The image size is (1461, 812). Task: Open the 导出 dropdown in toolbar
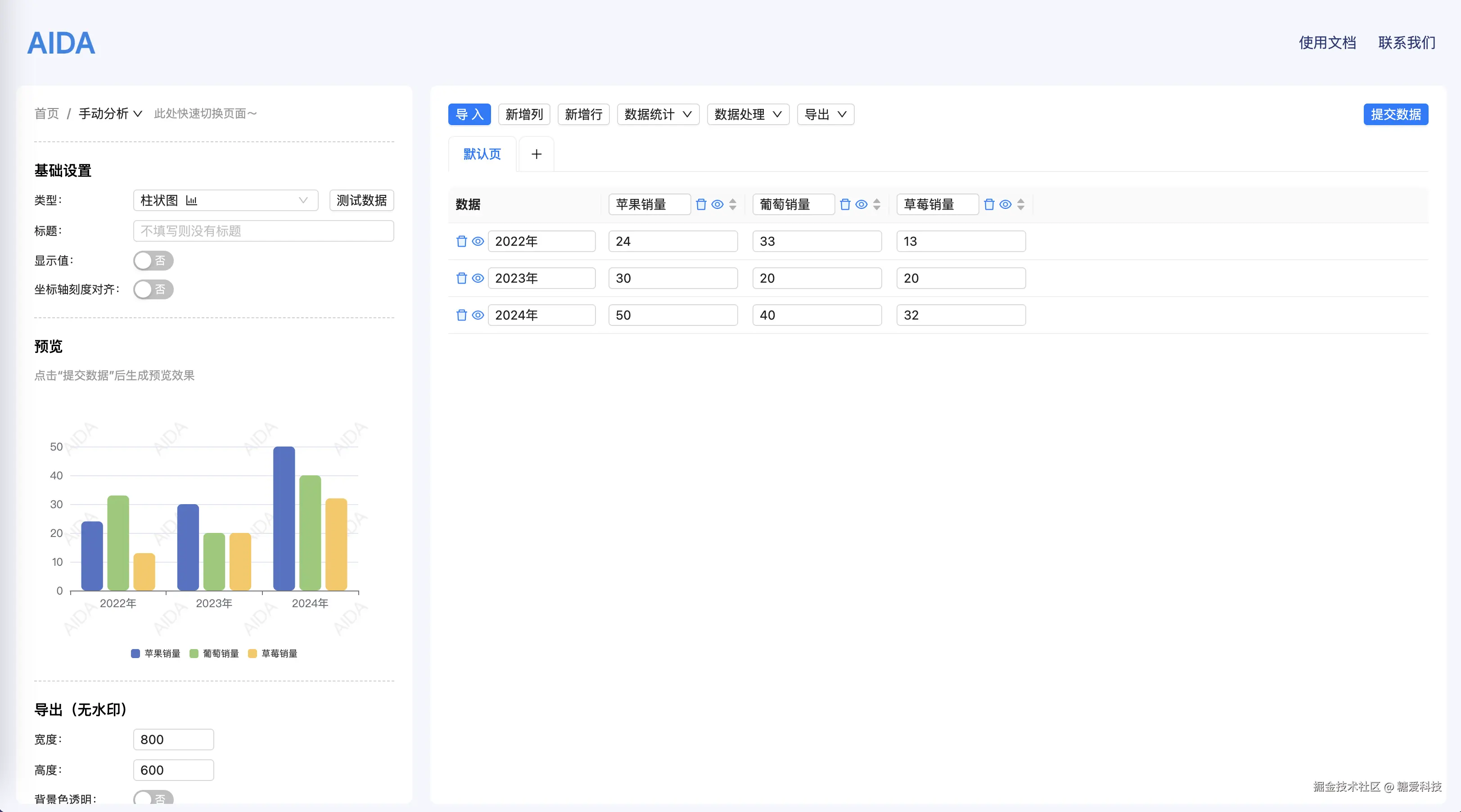pos(825,114)
